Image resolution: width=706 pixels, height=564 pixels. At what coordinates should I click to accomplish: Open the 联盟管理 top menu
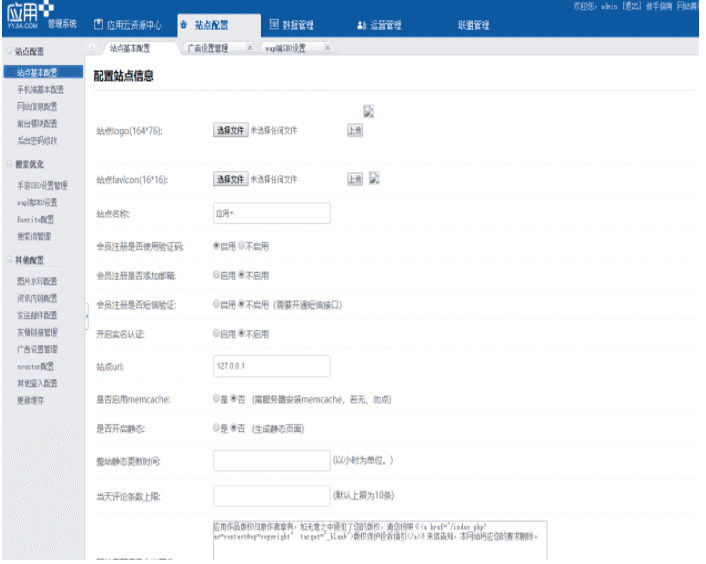[473, 25]
